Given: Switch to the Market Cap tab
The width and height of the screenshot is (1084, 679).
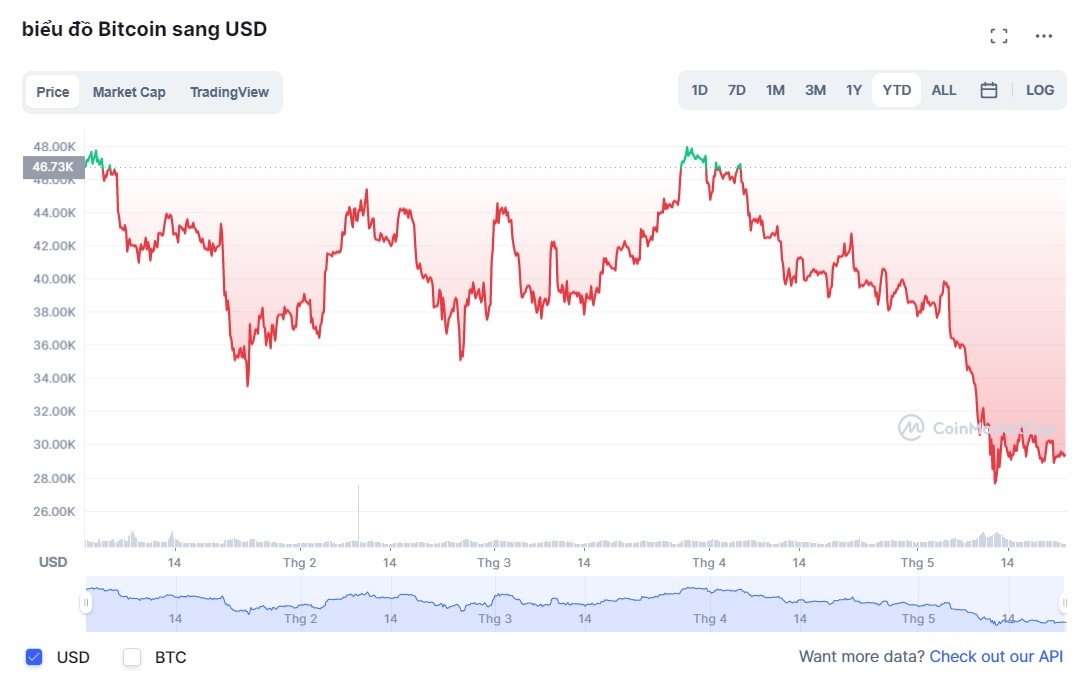Looking at the screenshot, I should pyautogui.click(x=129, y=92).
